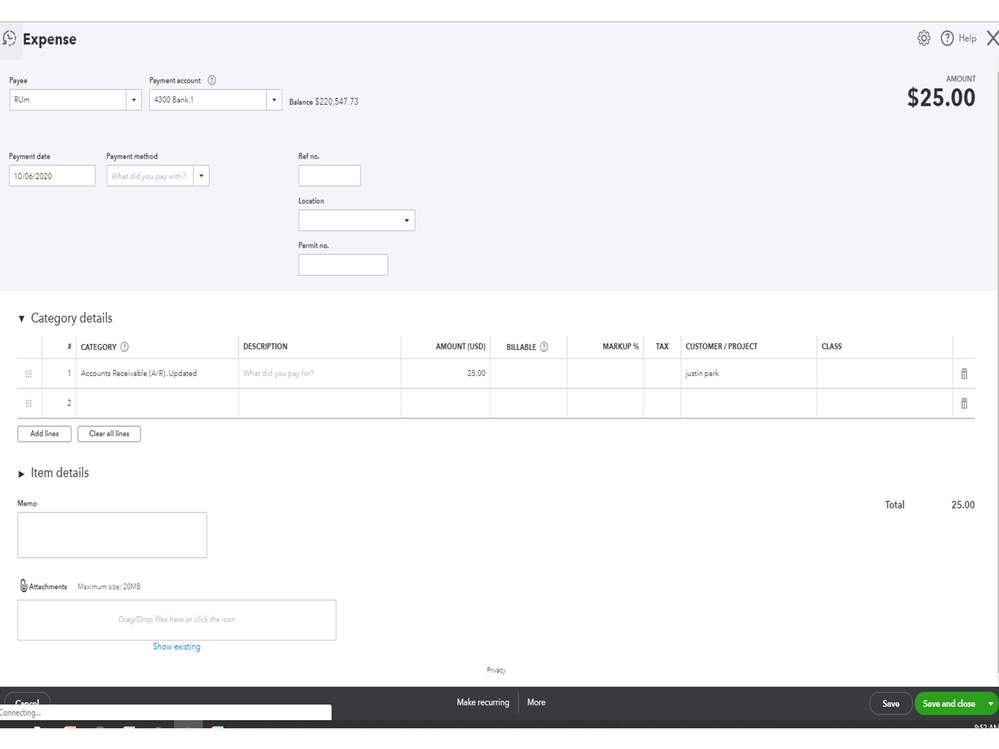Click the line 1 Class cell
This screenshot has width=999, height=749.
884,374
